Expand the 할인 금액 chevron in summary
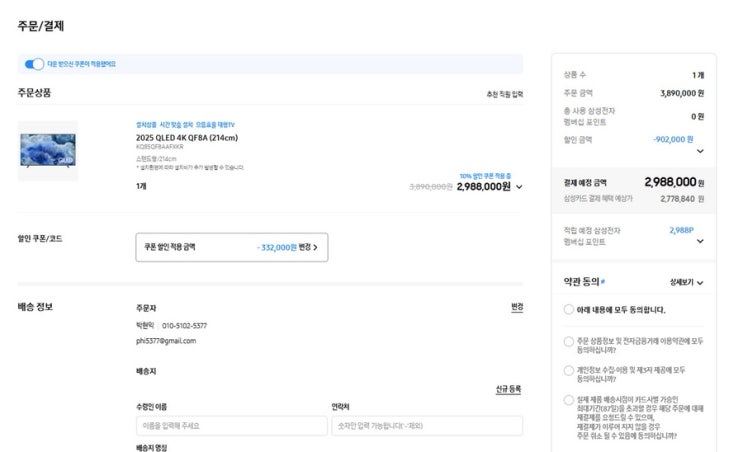743x452 pixels. [x=699, y=152]
